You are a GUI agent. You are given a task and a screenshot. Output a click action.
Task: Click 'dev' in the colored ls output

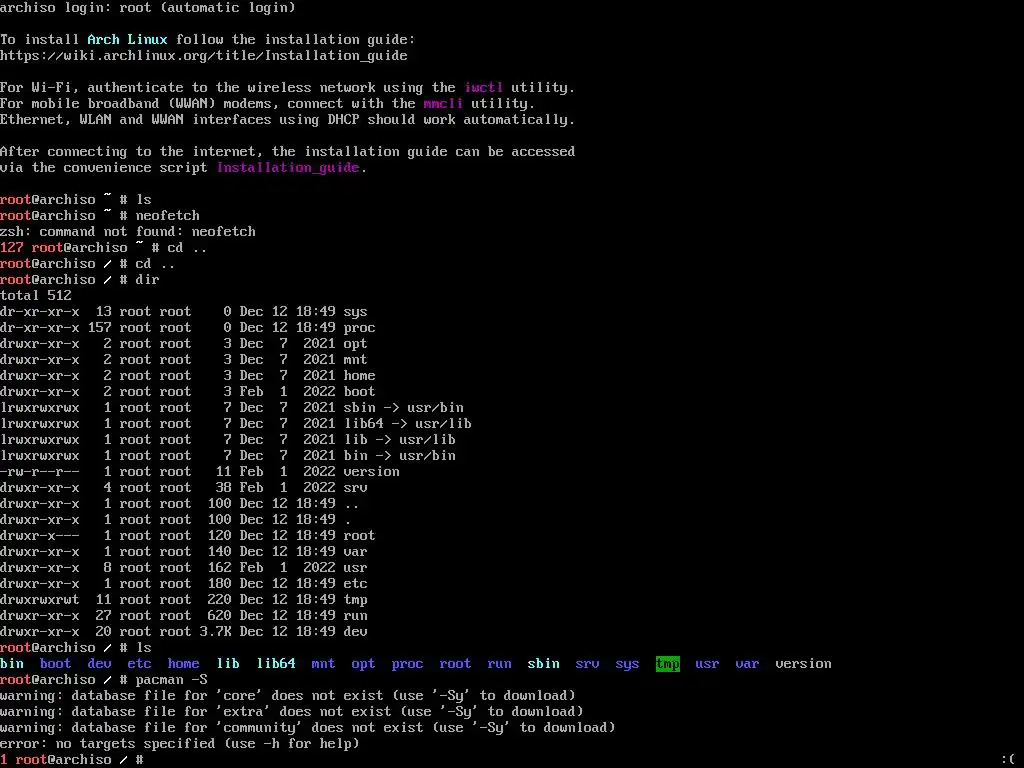pos(99,664)
